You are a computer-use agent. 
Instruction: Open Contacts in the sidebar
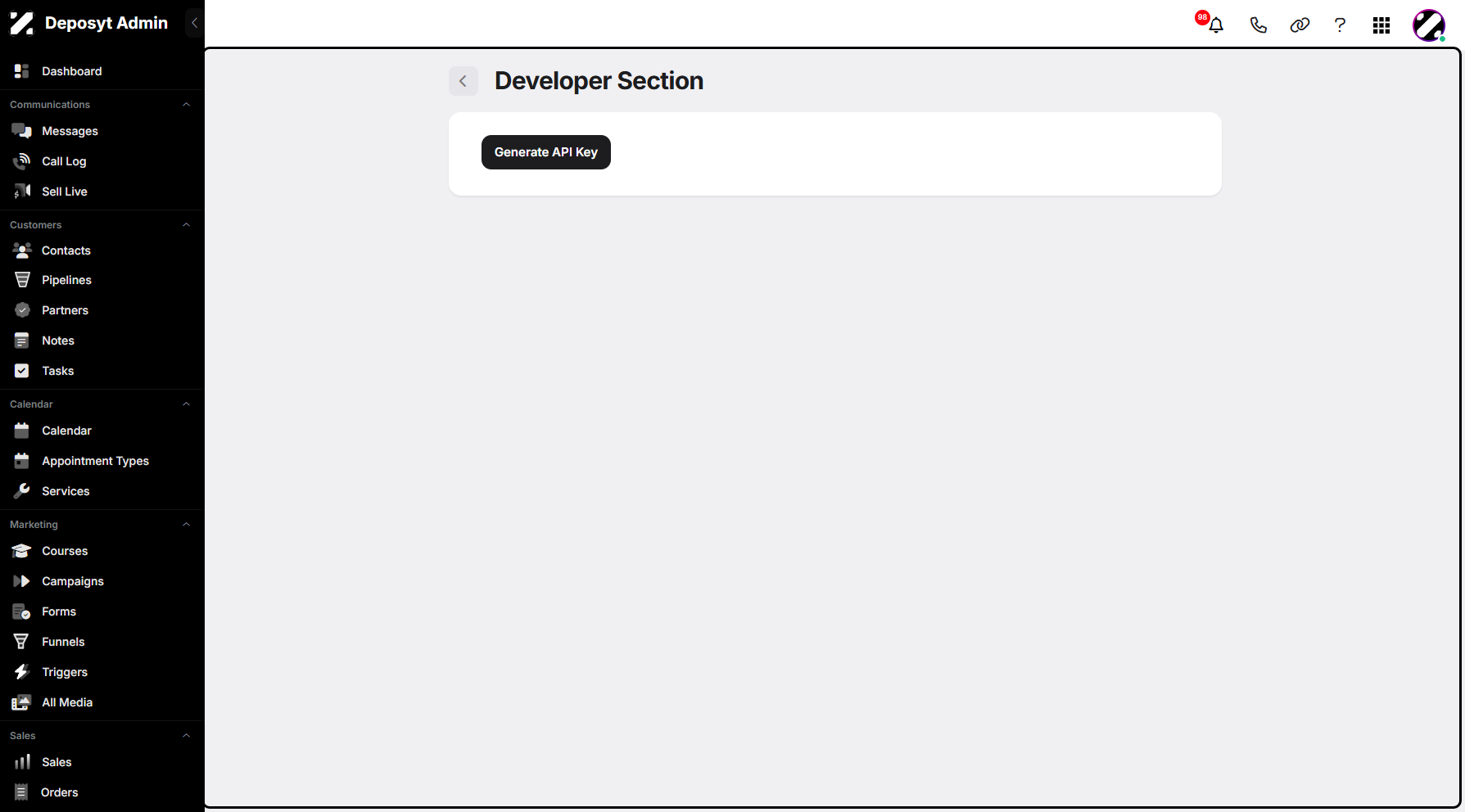point(66,250)
